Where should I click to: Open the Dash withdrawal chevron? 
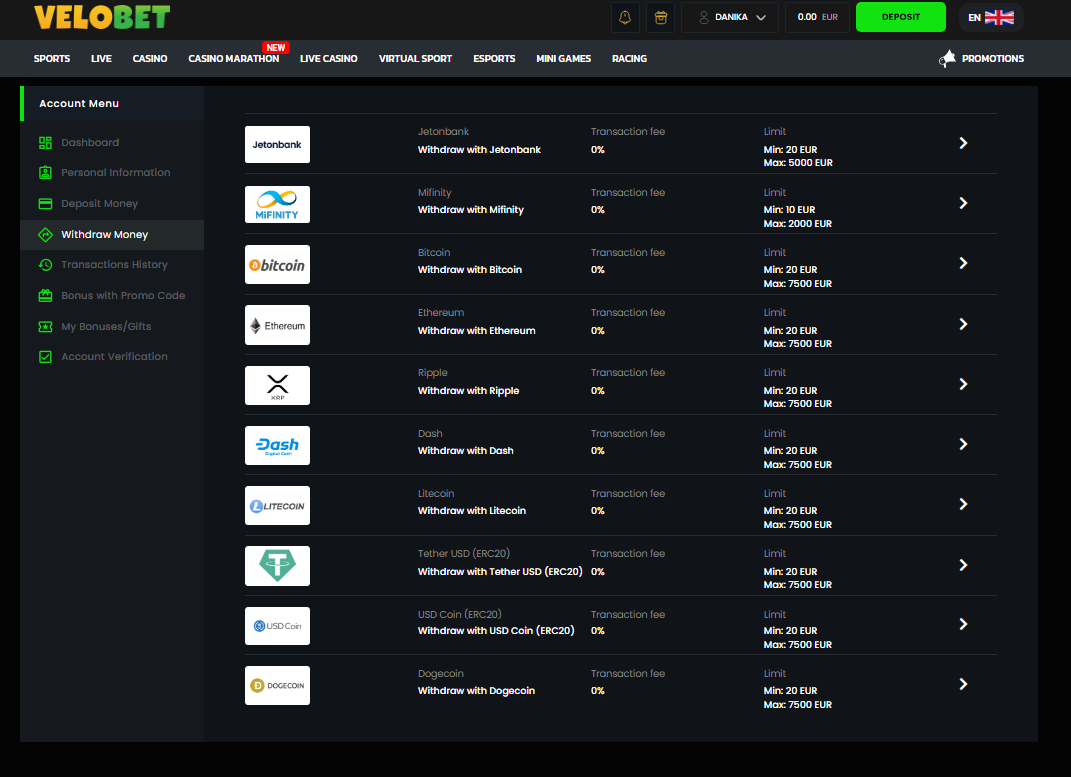[963, 444]
